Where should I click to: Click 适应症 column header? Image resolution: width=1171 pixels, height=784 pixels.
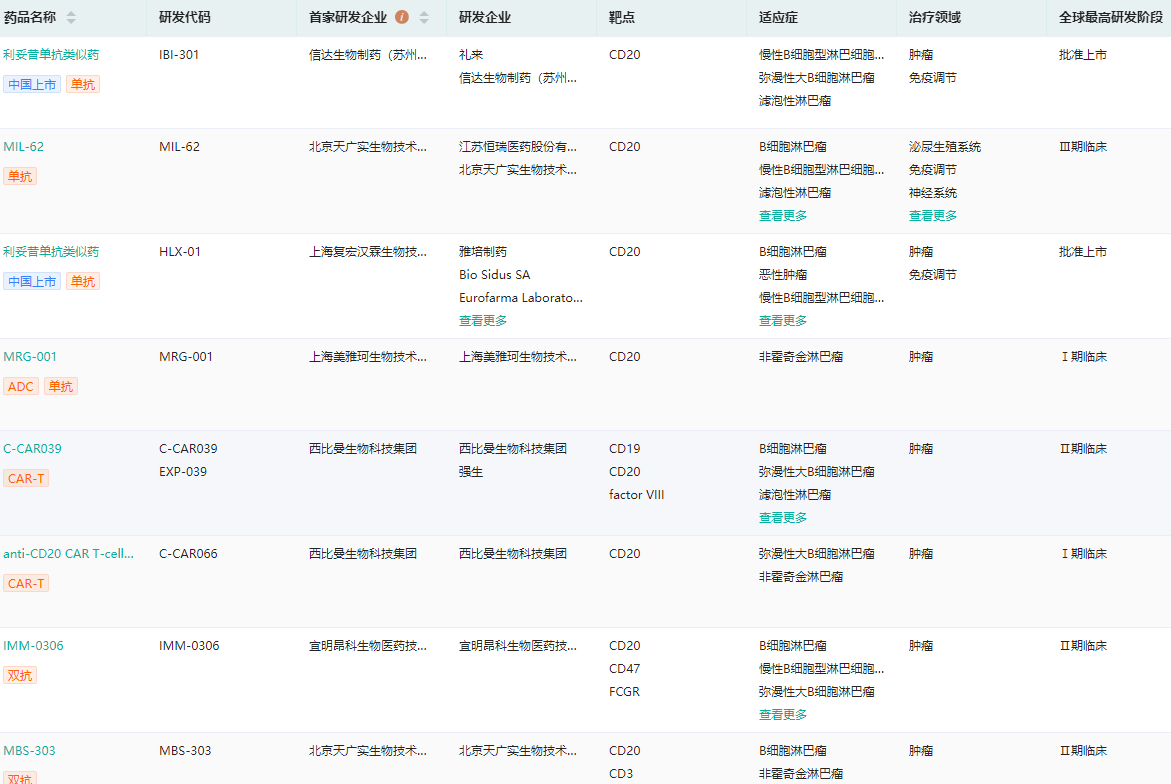pyautogui.click(x=778, y=17)
